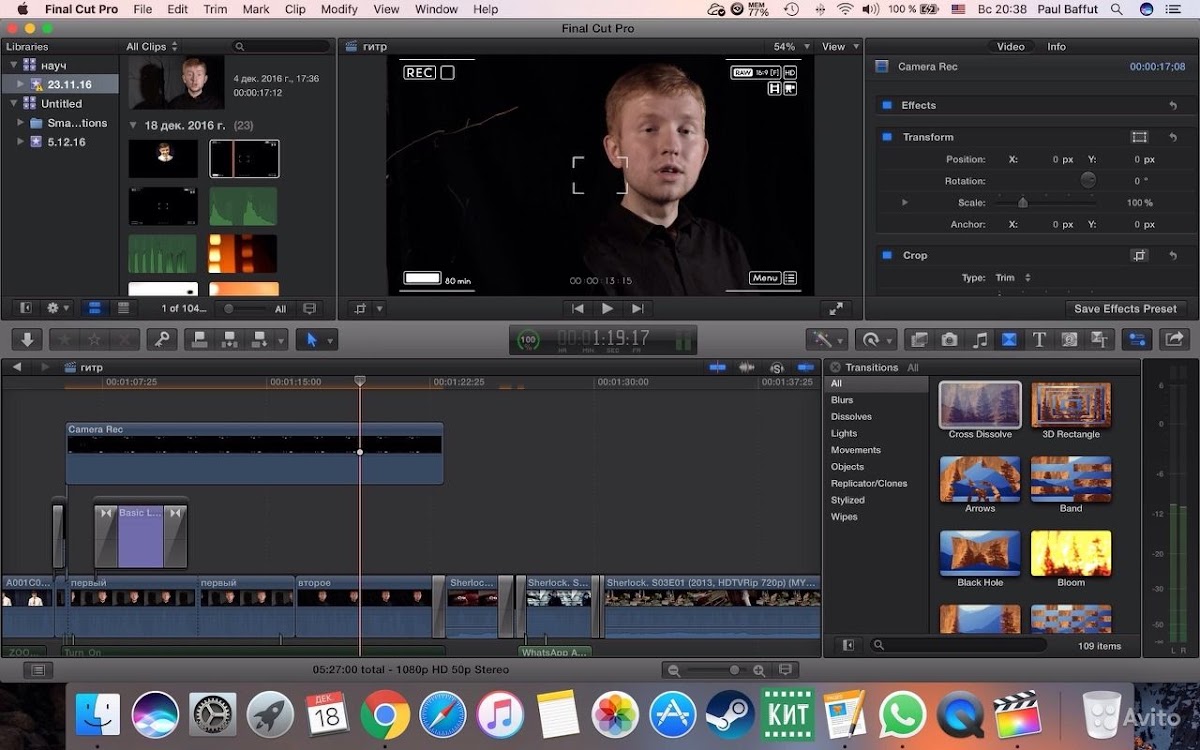The image size is (1200, 750).
Task: Open the timeline index button
Action: click(x=38, y=670)
